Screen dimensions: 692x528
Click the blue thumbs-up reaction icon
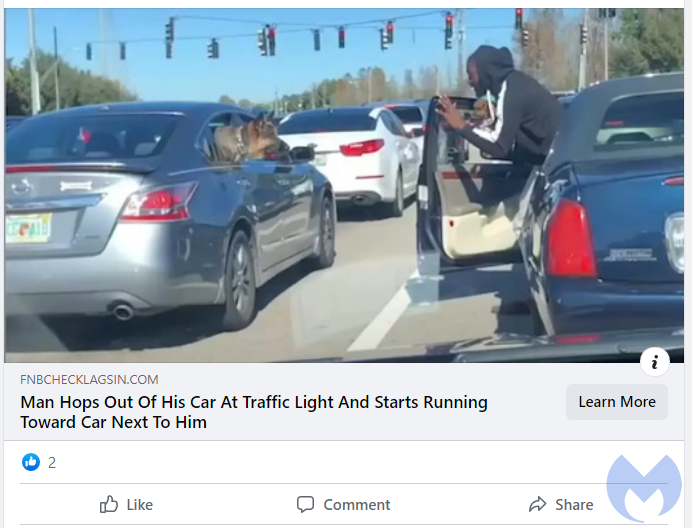(x=31, y=462)
